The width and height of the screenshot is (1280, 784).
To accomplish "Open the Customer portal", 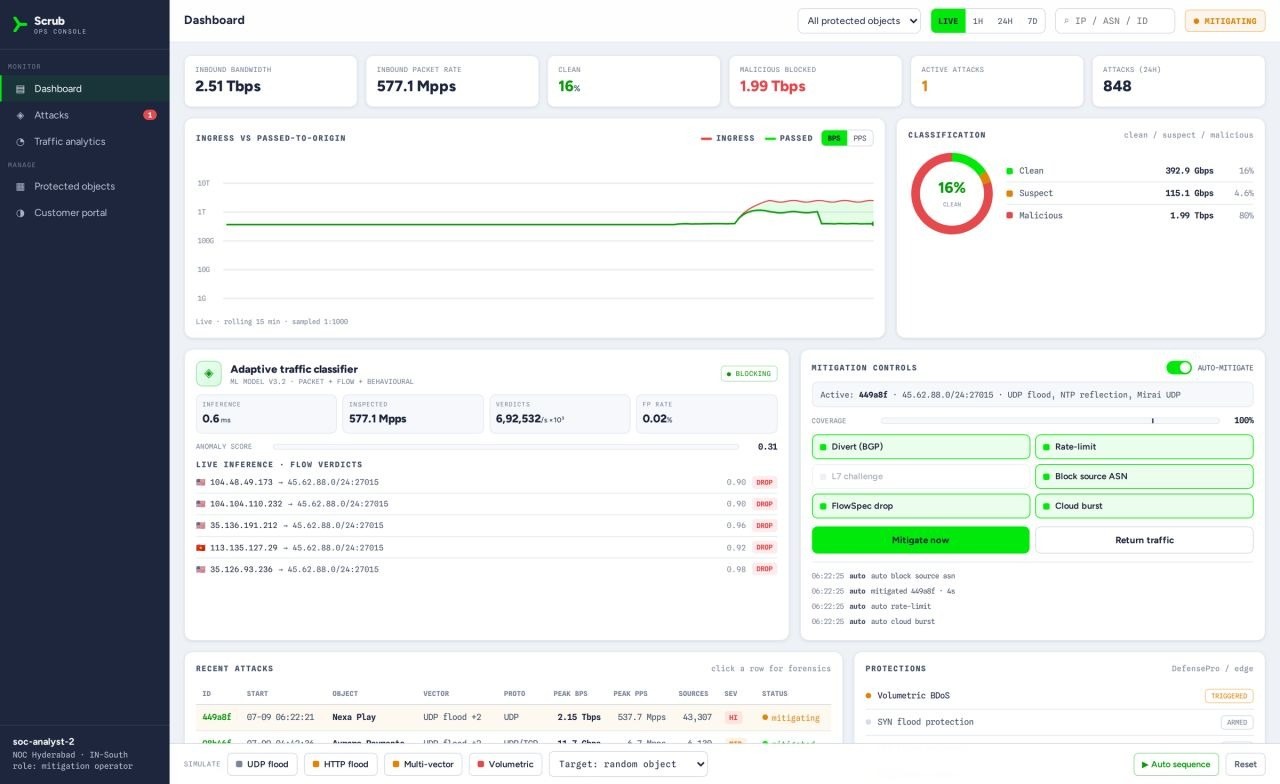I will point(85,213).
